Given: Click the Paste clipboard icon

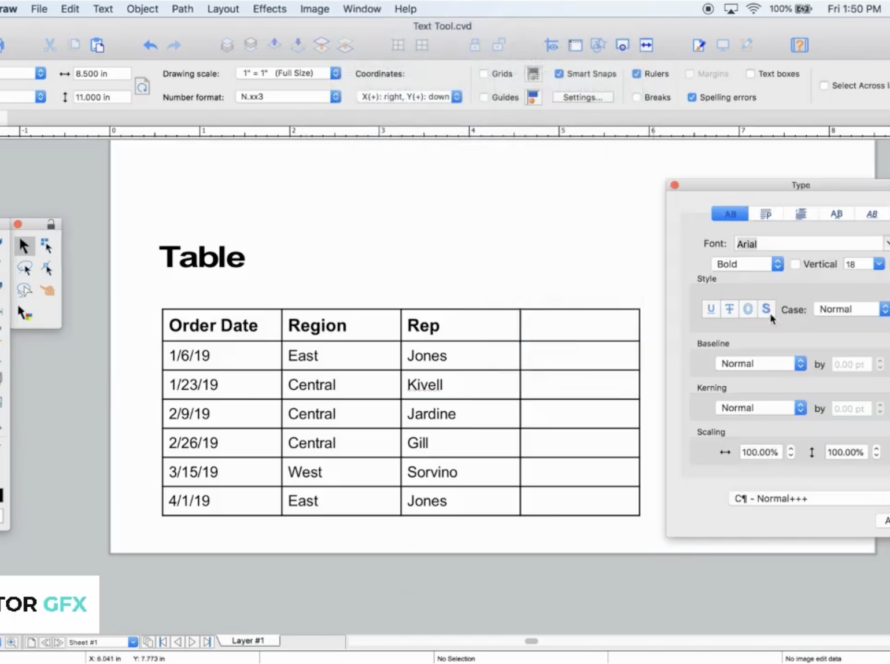Looking at the screenshot, I should 97,45.
